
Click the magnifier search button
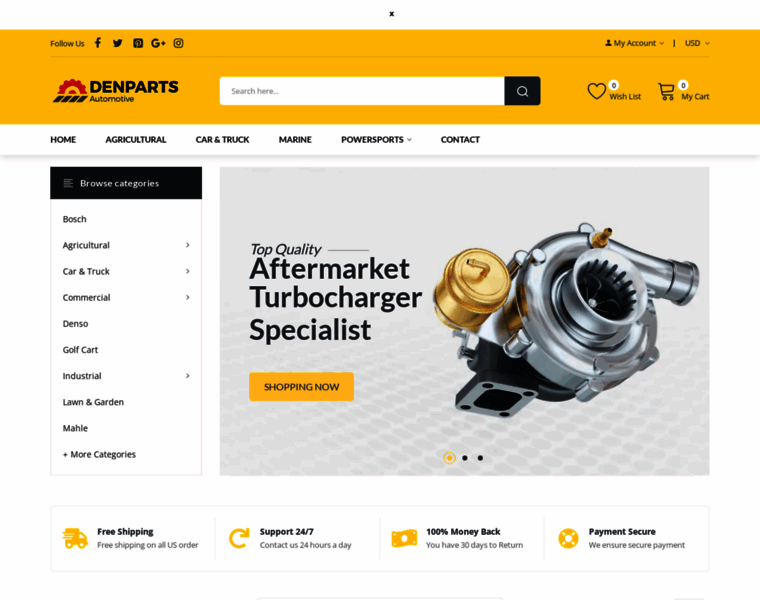click(522, 91)
